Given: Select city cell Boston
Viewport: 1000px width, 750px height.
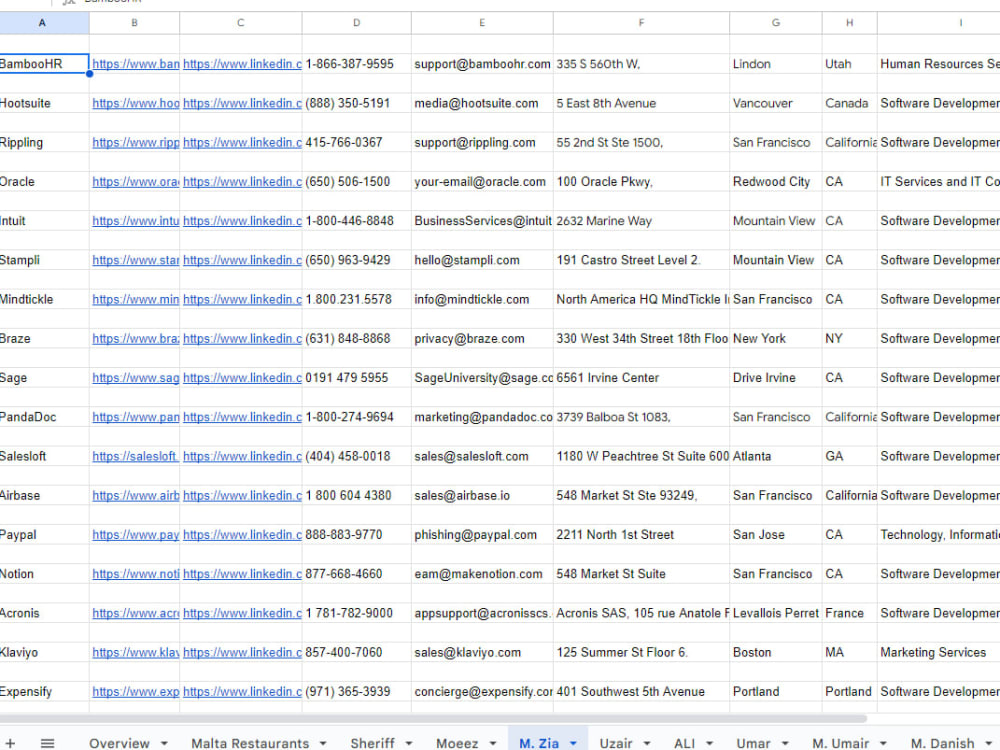Looking at the screenshot, I should [x=776, y=652].
